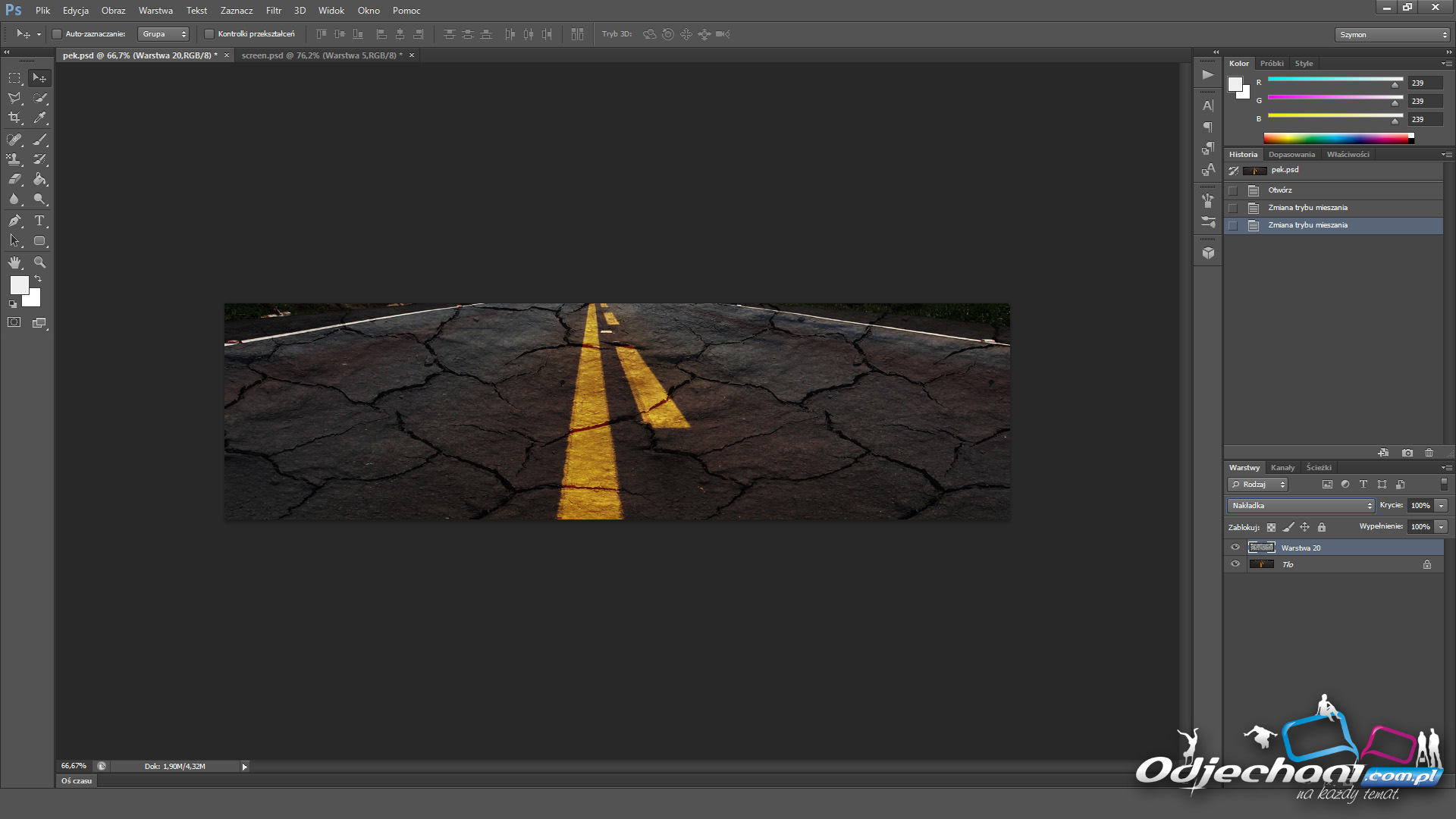Viewport: 1456px width, 819px height.
Task: Open the Oś czasu timeline panel
Action: coord(77,781)
